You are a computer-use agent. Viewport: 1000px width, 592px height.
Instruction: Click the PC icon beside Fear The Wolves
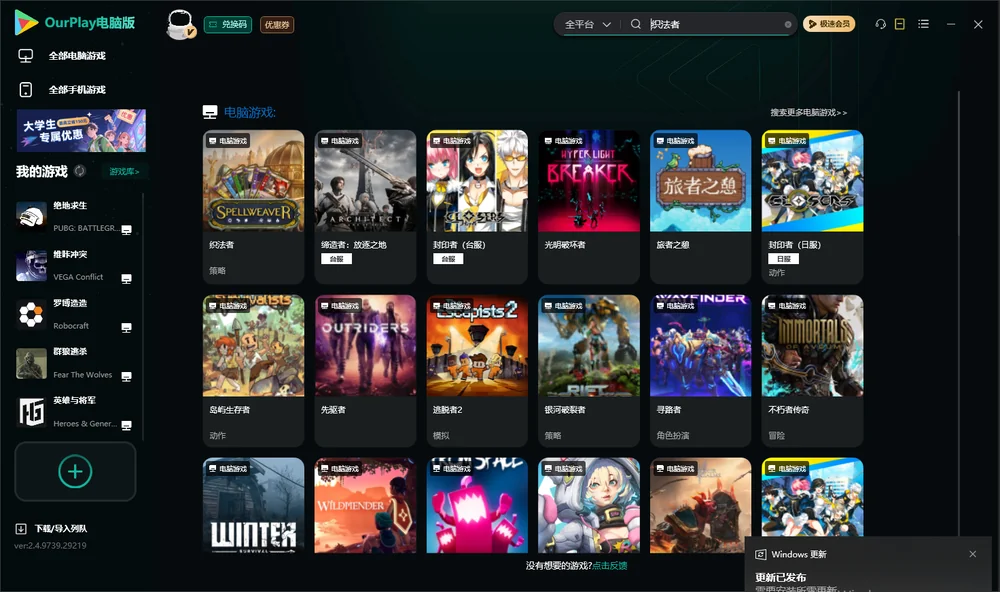(126, 376)
